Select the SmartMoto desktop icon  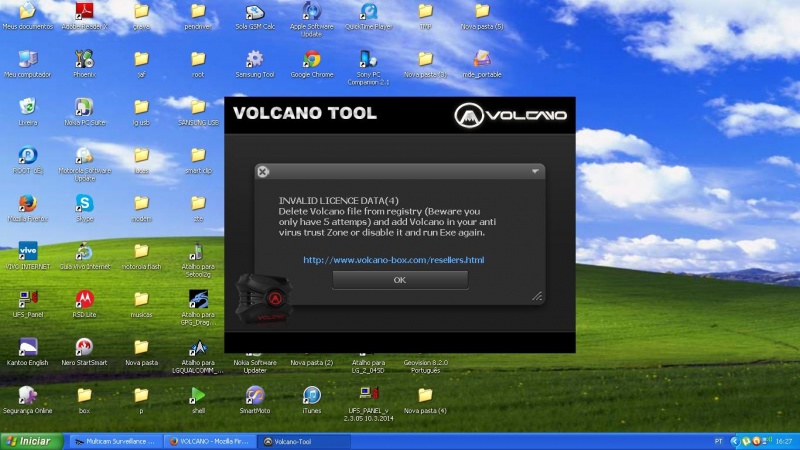[255, 400]
